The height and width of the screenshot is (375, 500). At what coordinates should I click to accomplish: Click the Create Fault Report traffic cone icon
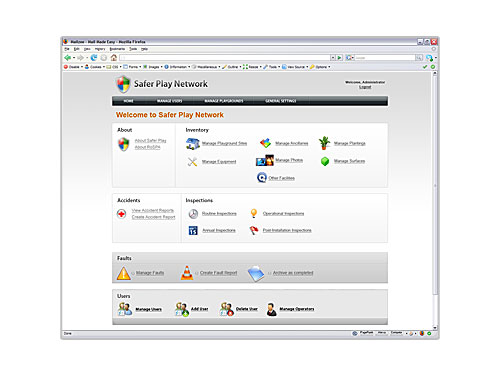coord(187,273)
